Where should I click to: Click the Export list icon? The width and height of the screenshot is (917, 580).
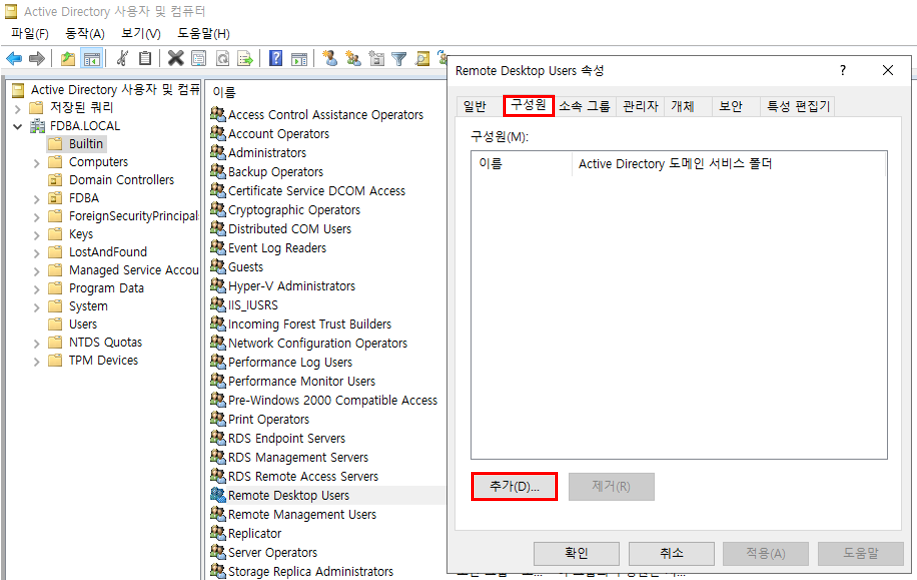[245, 58]
